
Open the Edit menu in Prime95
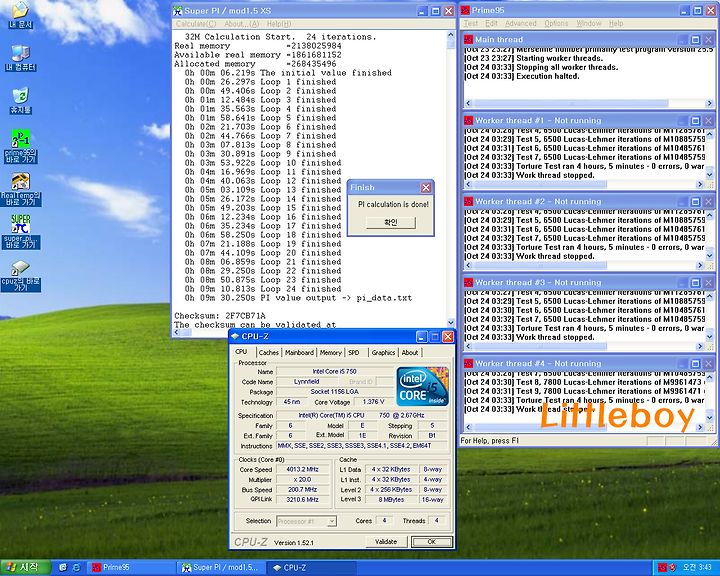pos(491,23)
